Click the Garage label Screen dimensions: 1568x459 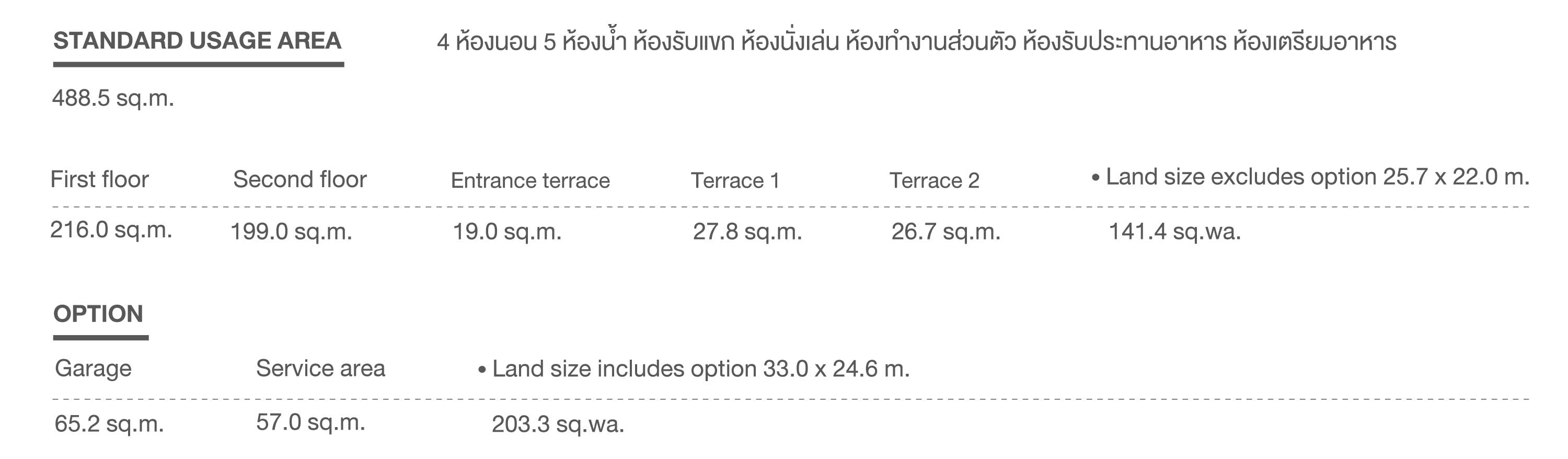pos(93,369)
